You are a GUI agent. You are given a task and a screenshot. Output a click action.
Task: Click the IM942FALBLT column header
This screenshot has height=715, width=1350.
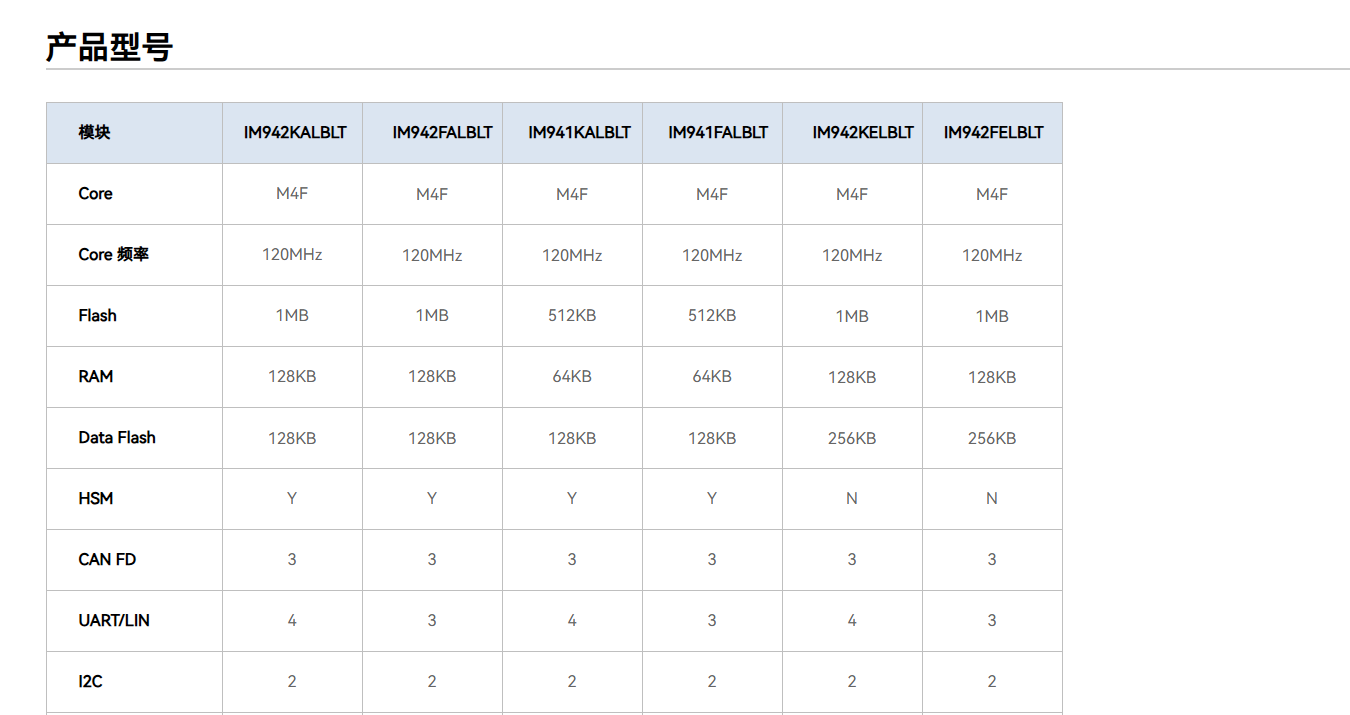(x=442, y=132)
